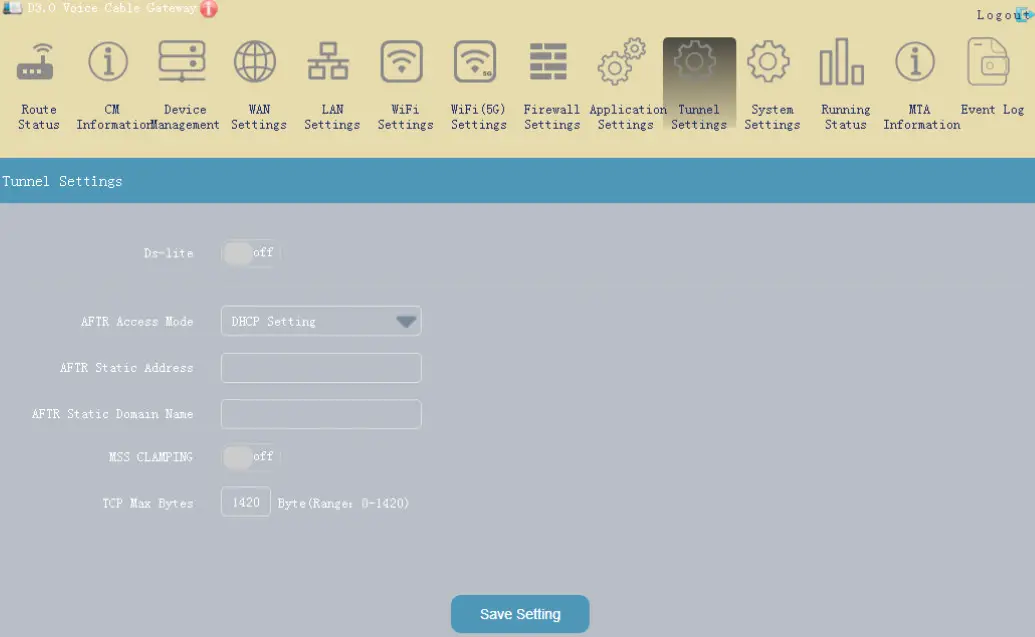1035x637 pixels.
Task: Open the Event Log document icon
Action: coord(988,61)
